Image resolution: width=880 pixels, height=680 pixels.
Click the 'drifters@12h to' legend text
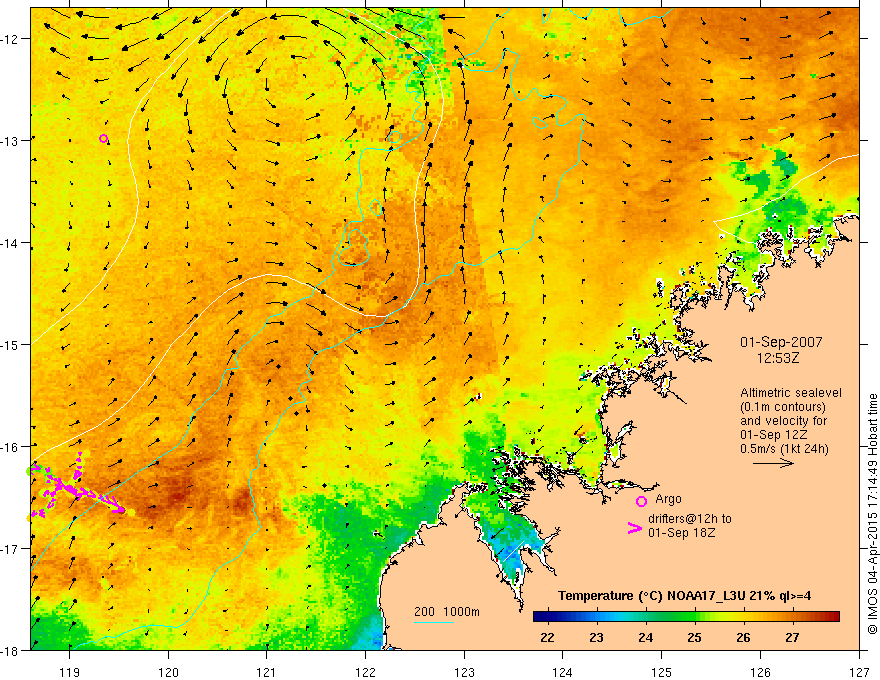click(690, 519)
